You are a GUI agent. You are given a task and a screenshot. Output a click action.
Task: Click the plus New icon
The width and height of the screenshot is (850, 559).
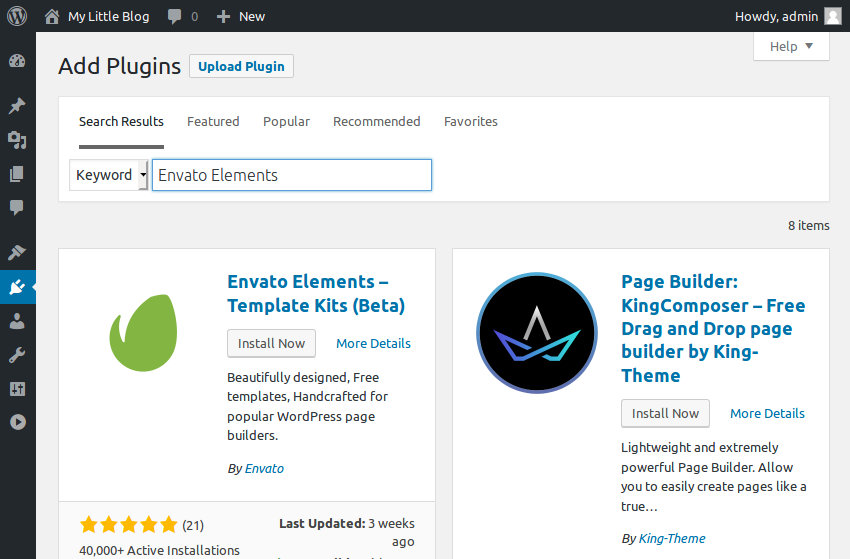click(x=223, y=17)
